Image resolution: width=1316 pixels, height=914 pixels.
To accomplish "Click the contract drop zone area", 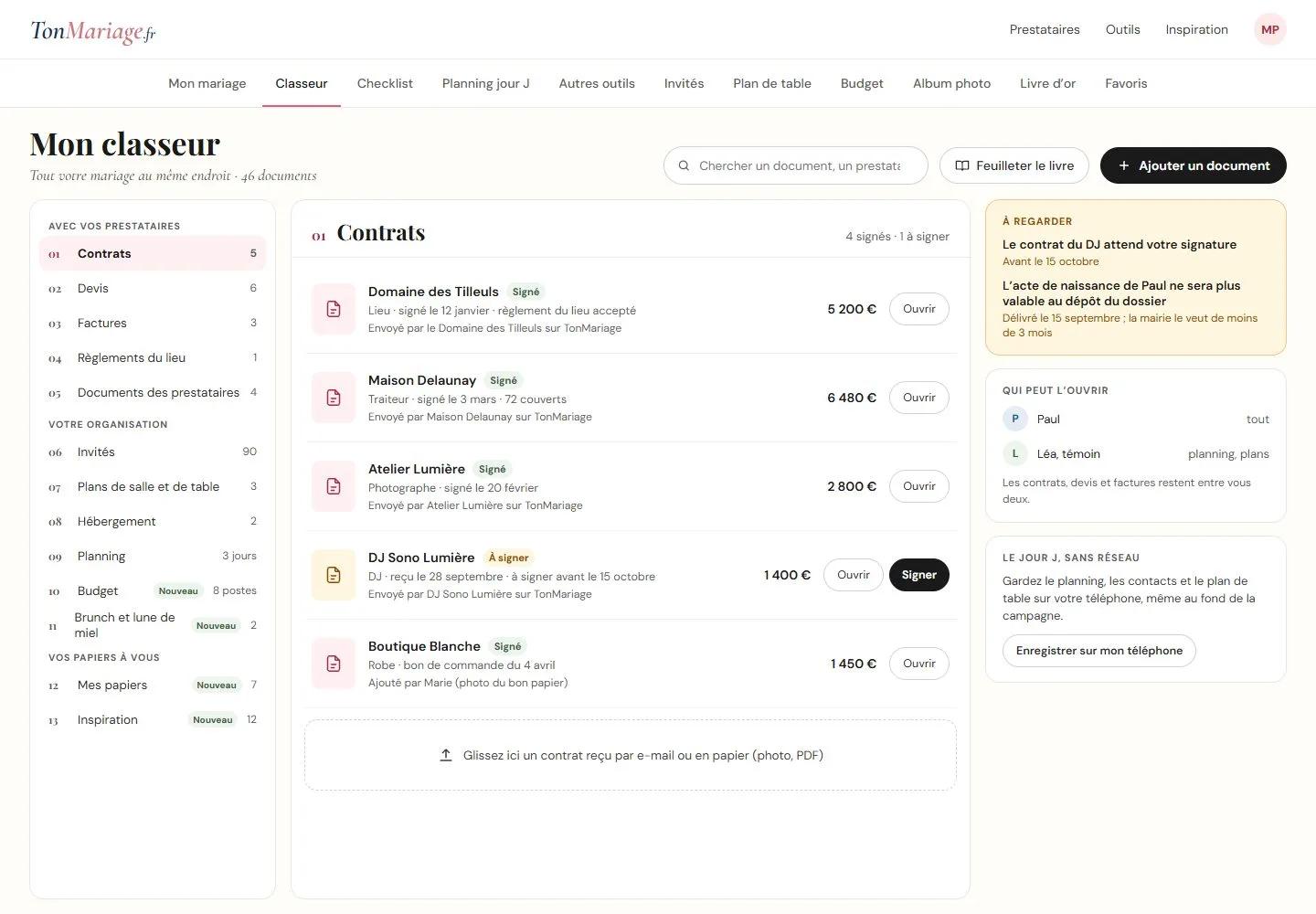I will pos(631,755).
